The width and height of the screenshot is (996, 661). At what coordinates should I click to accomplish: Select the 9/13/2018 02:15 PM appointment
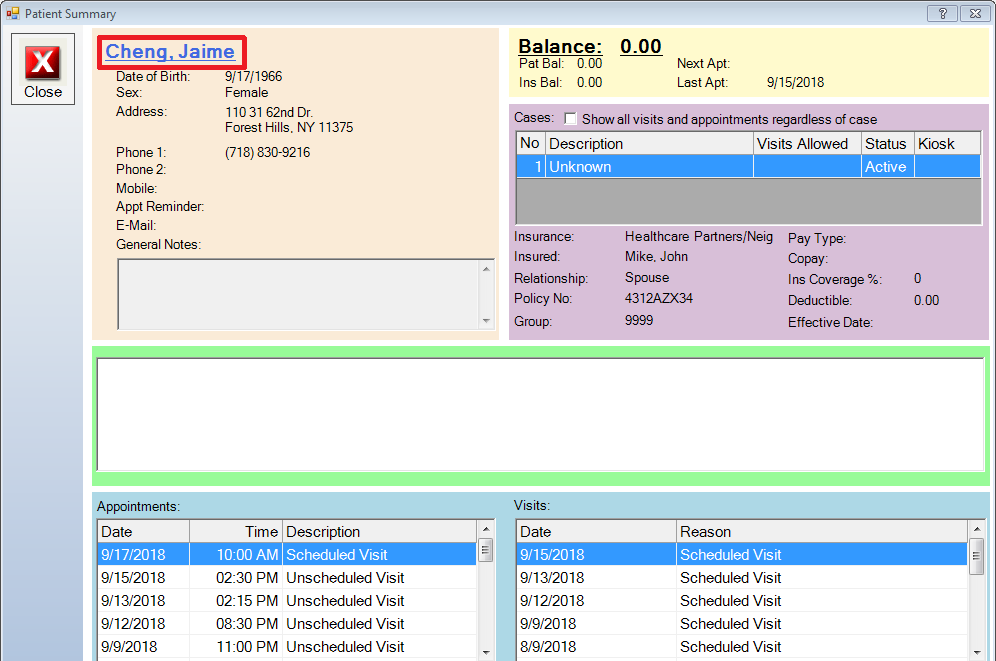[x=286, y=601]
